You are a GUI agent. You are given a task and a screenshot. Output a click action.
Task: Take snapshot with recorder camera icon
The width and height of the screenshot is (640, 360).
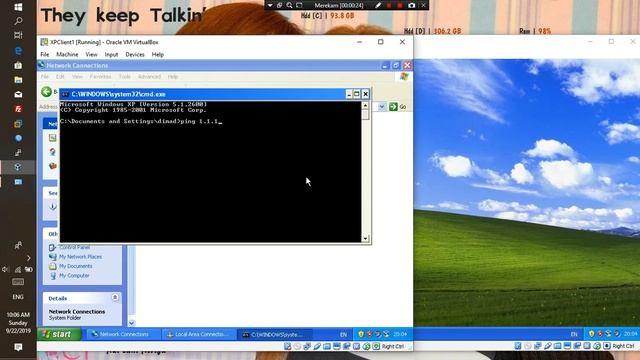411,5
